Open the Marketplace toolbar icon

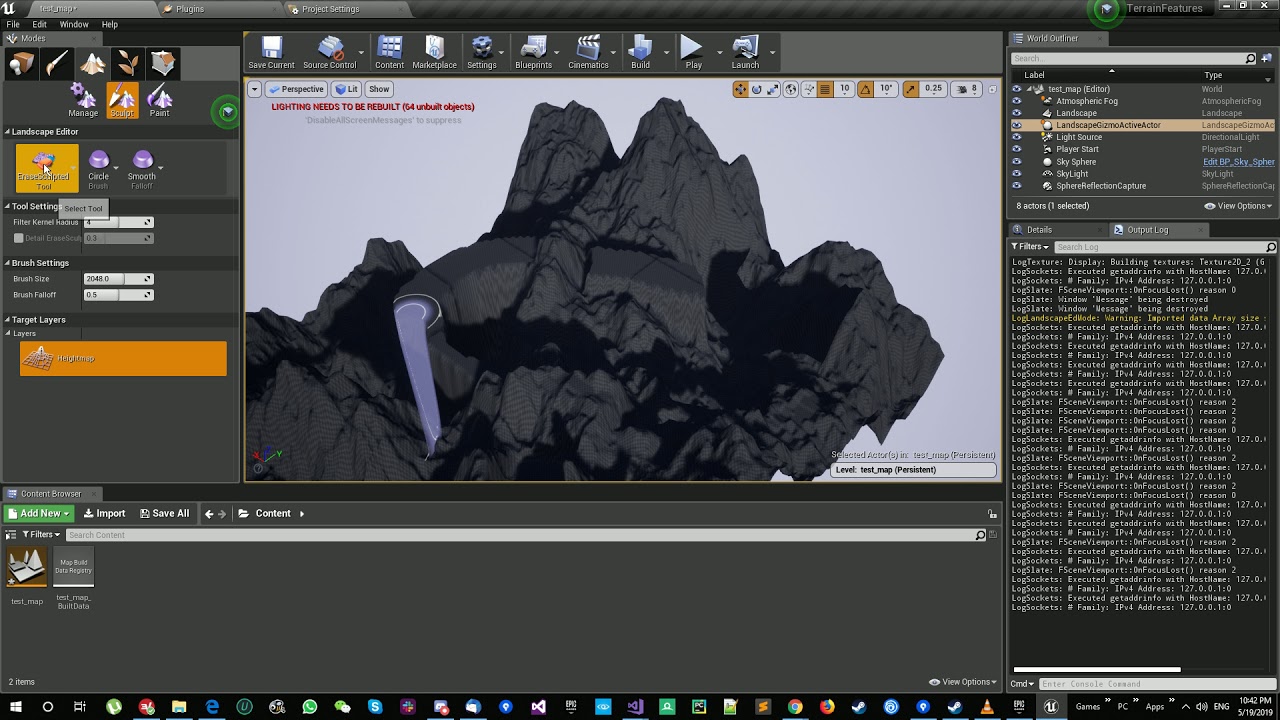(x=434, y=52)
